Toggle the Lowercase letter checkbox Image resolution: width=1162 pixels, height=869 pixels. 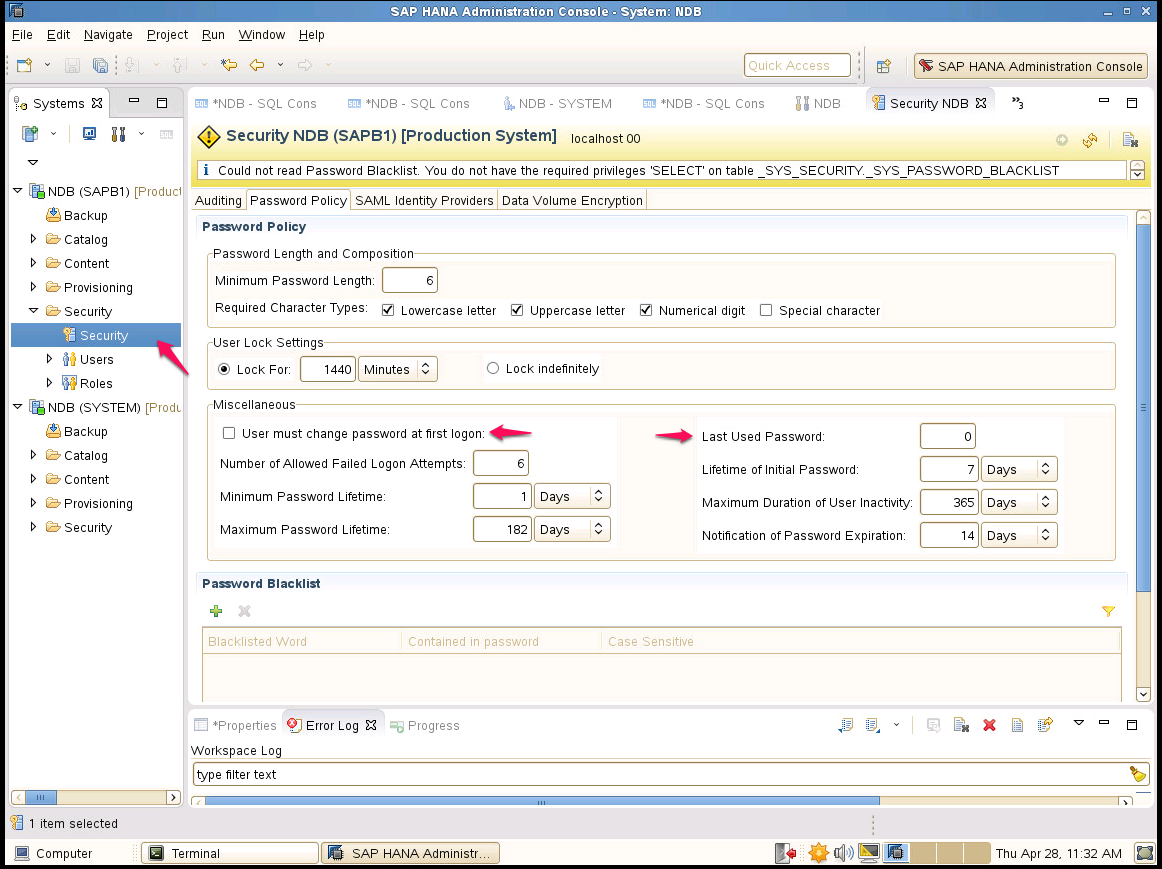pos(388,310)
